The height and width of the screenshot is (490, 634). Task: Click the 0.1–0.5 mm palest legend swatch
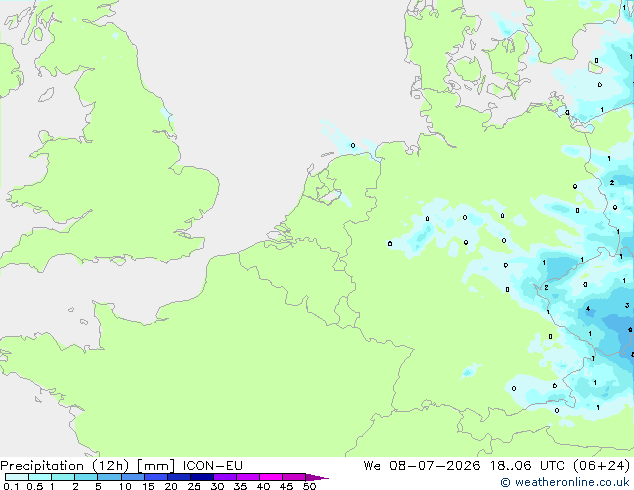pos(17,477)
